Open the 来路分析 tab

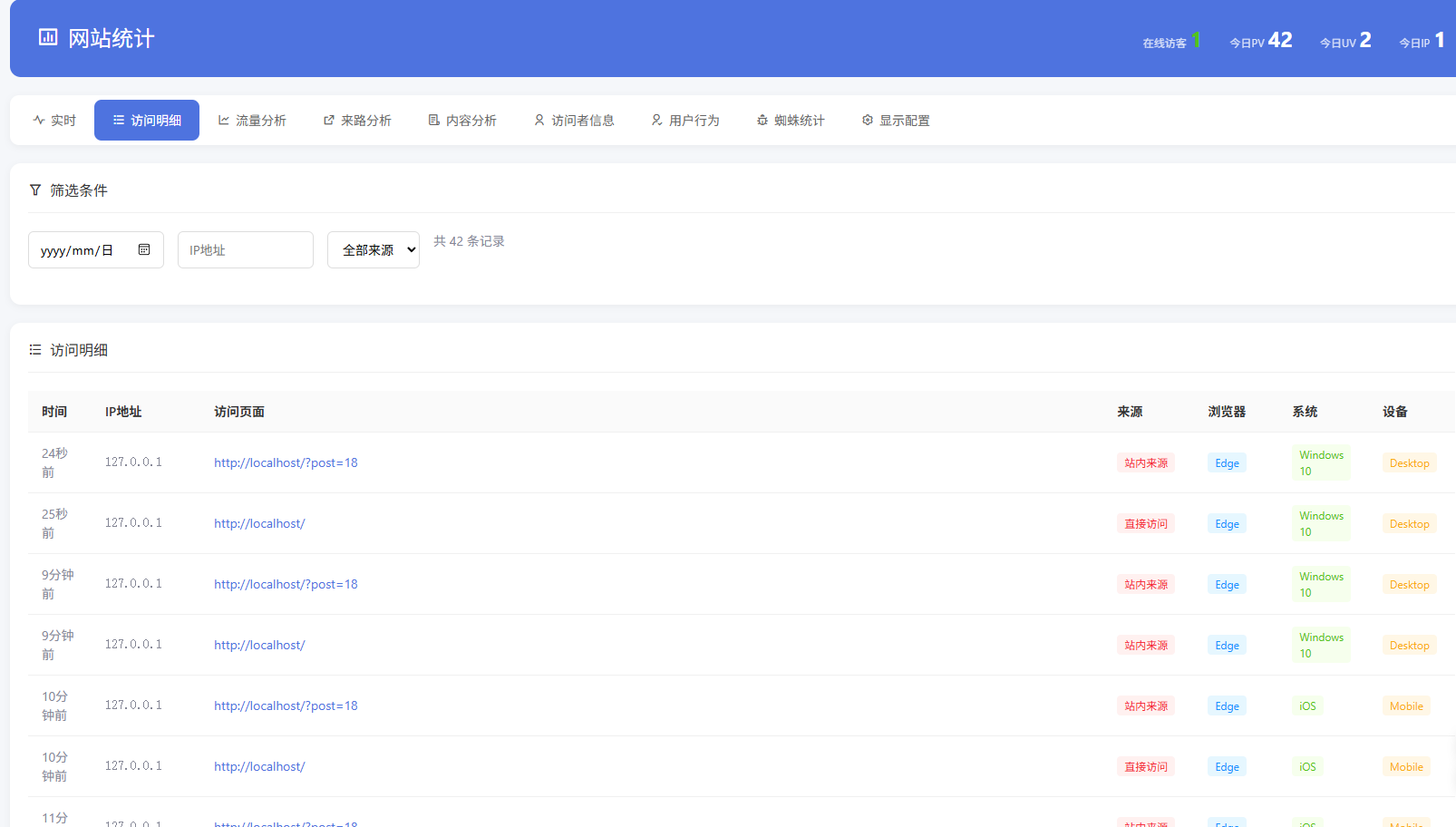pos(357,121)
